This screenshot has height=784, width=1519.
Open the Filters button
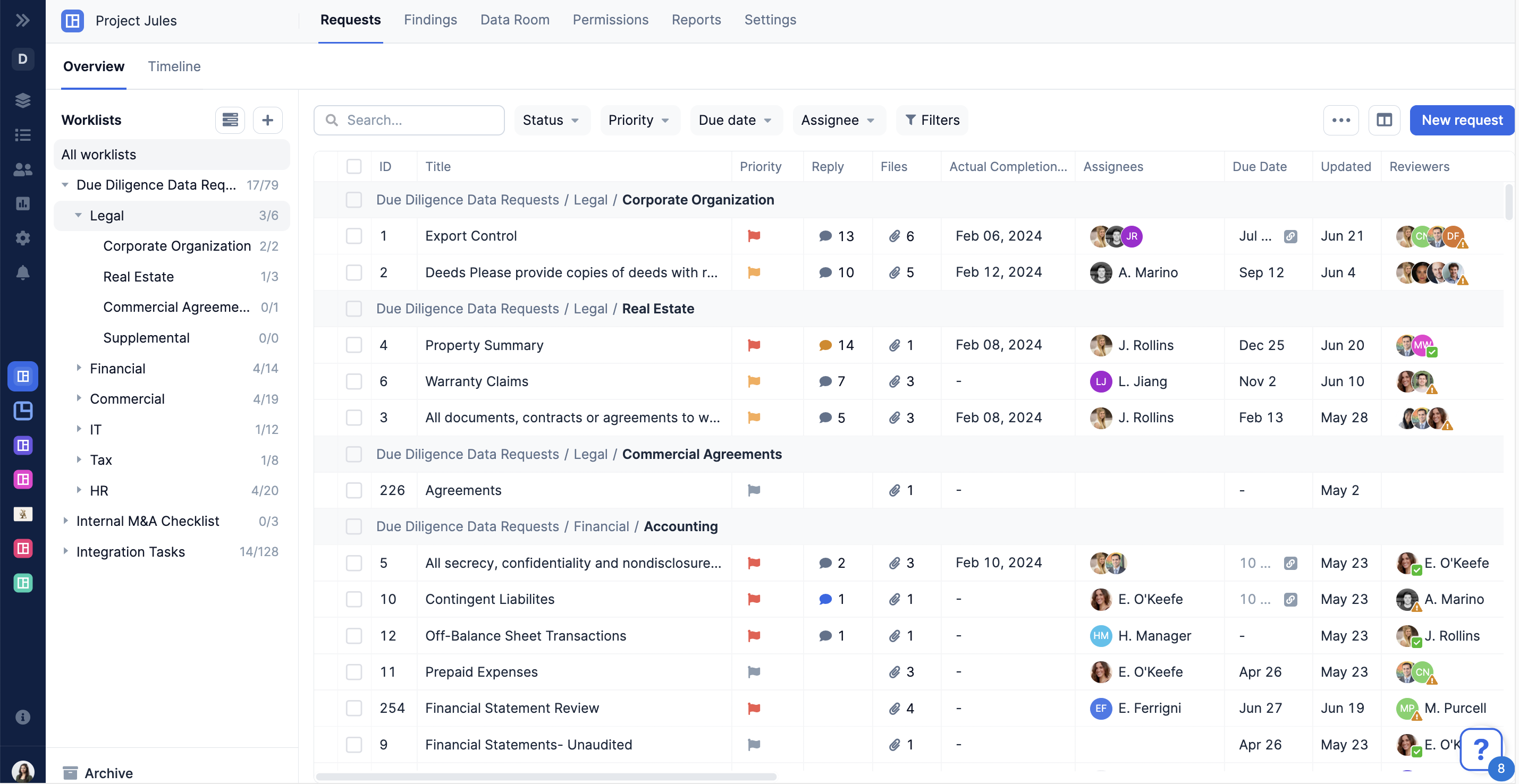932,120
